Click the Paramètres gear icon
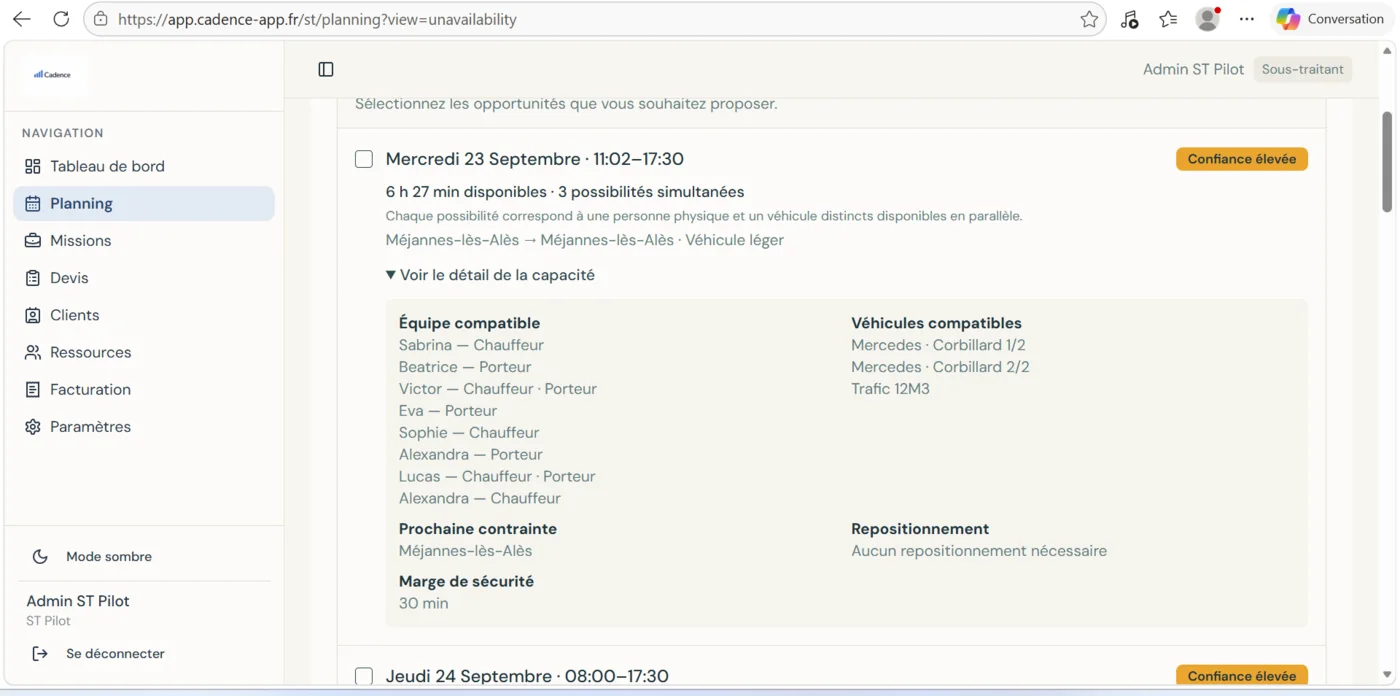 pos(33,426)
